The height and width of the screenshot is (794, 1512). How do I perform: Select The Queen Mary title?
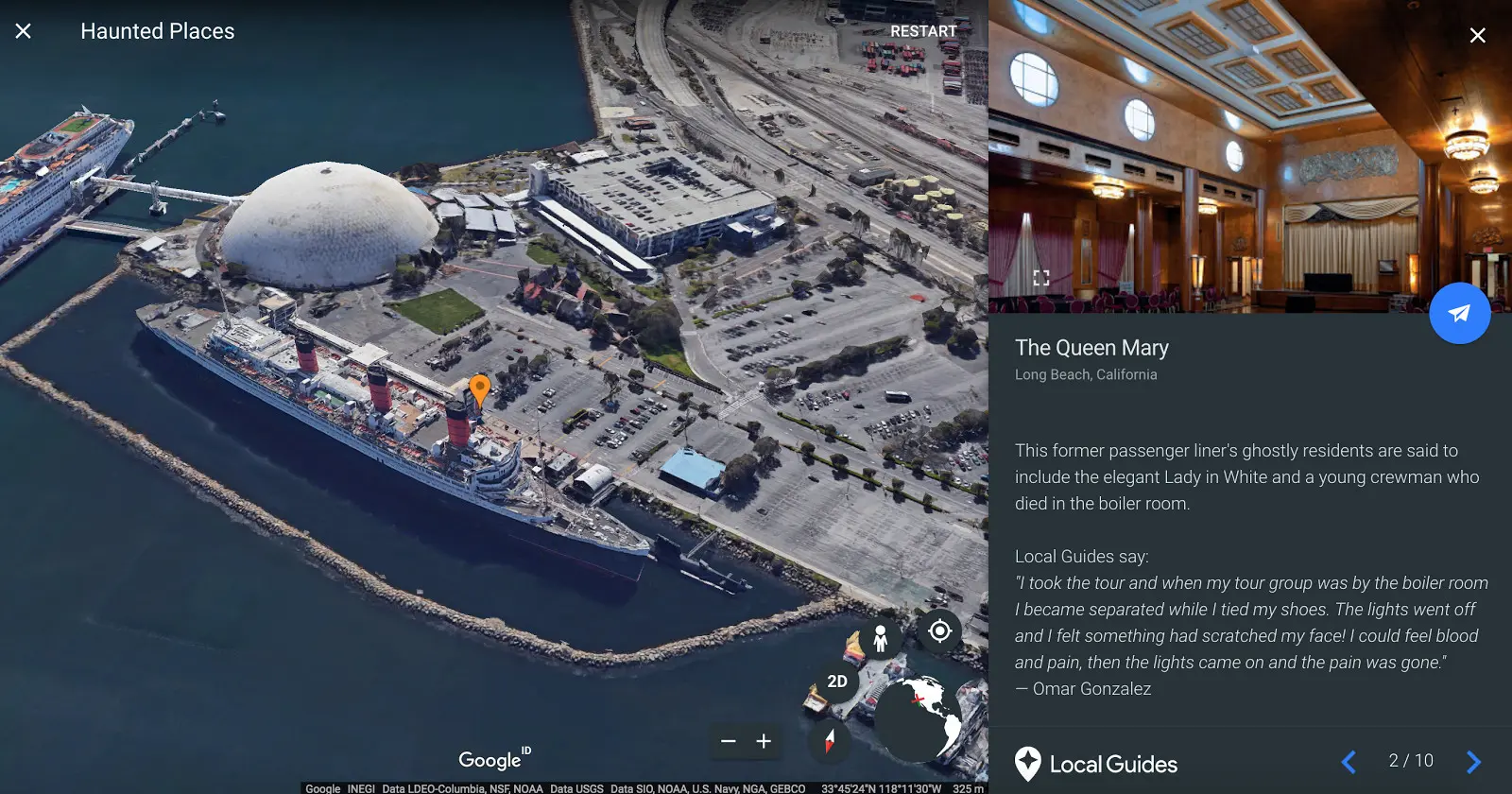[x=1091, y=348]
